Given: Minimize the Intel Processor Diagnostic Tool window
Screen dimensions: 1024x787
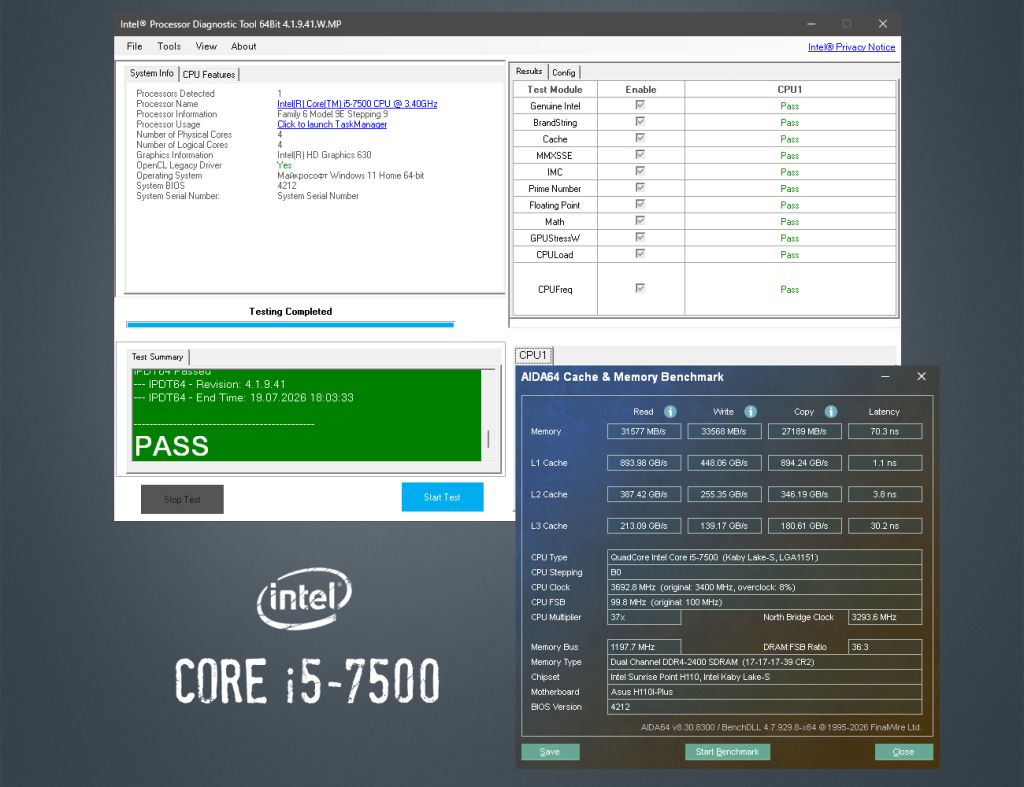Looking at the screenshot, I should coord(811,24).
